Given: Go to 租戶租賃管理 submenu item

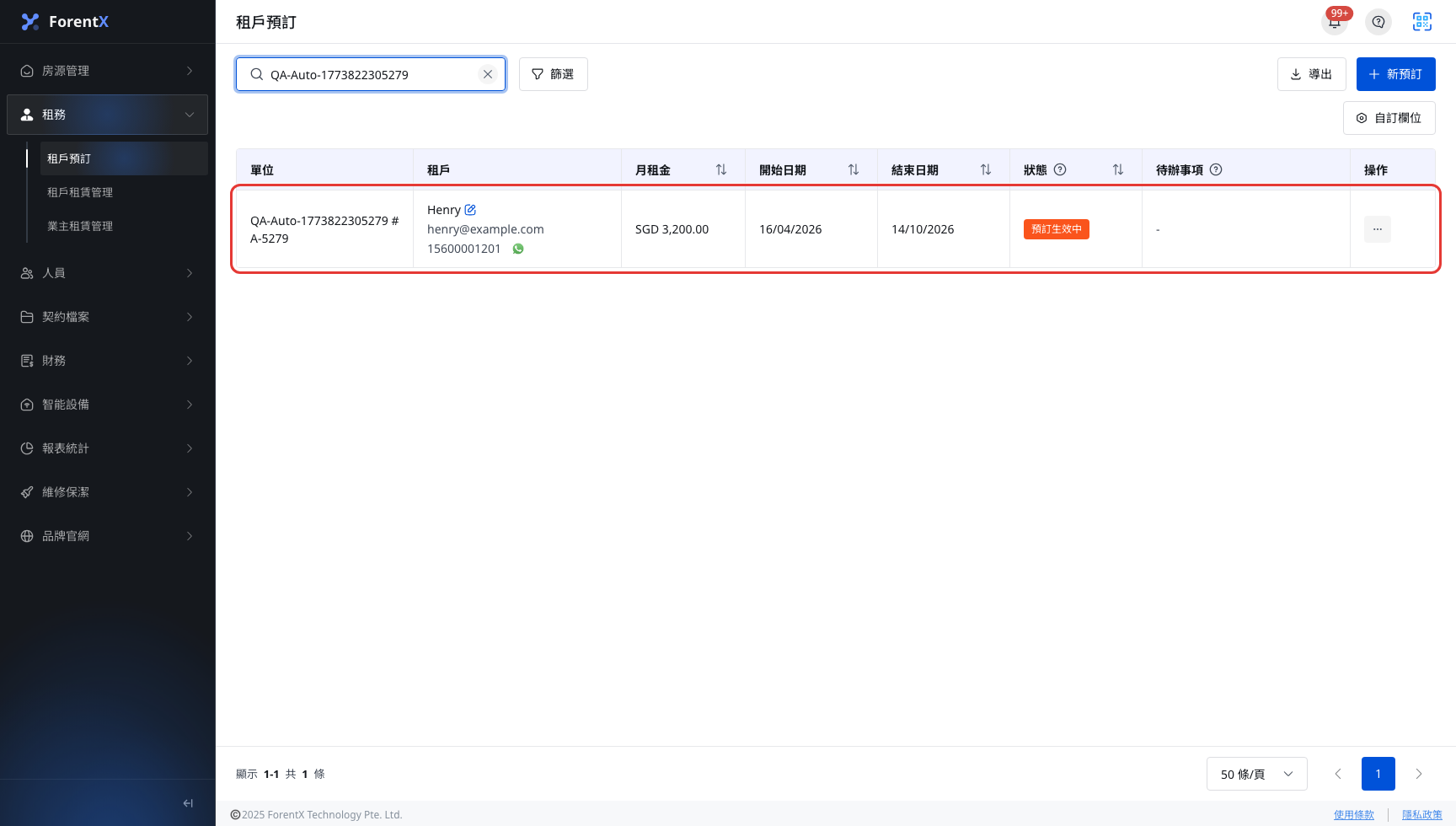Looking at the screenshot, I should (x=124, y=192).
